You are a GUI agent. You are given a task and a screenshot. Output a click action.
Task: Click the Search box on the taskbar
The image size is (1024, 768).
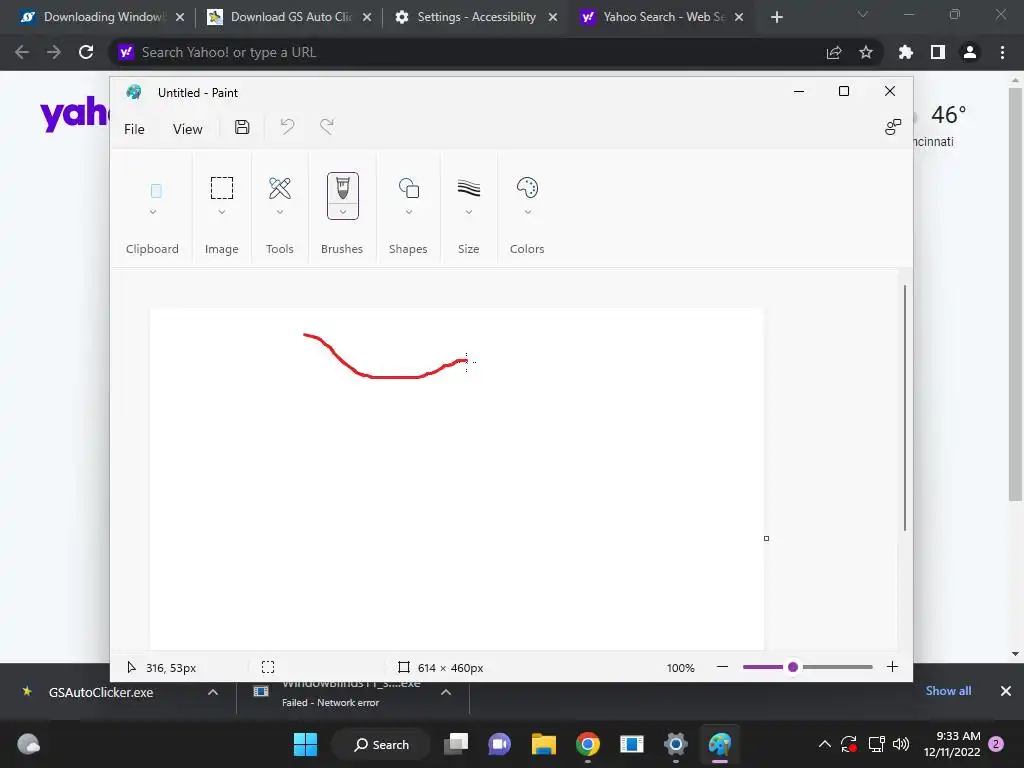[381, 744]
